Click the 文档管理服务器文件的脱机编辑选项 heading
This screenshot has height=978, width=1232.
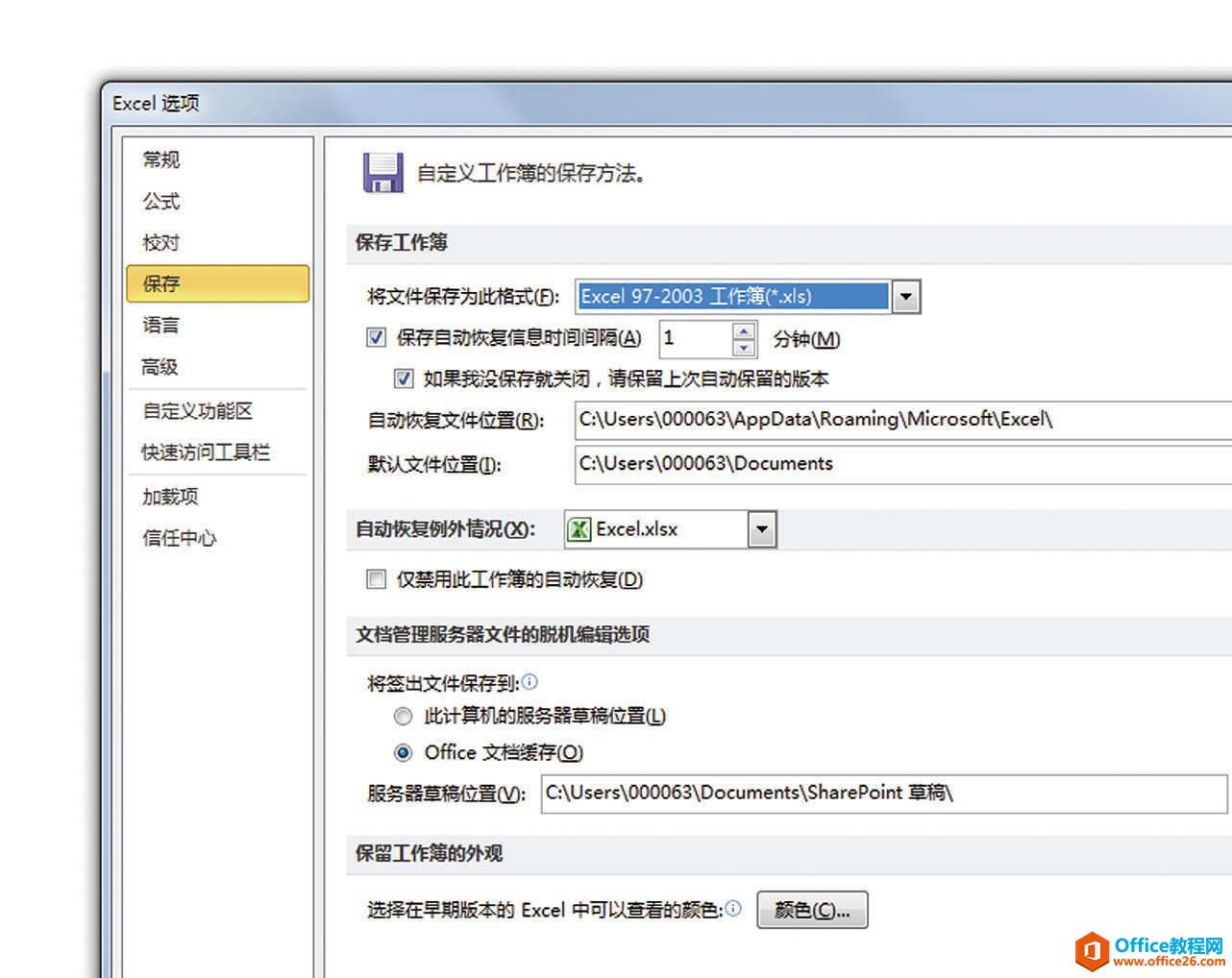pos(503,634)
